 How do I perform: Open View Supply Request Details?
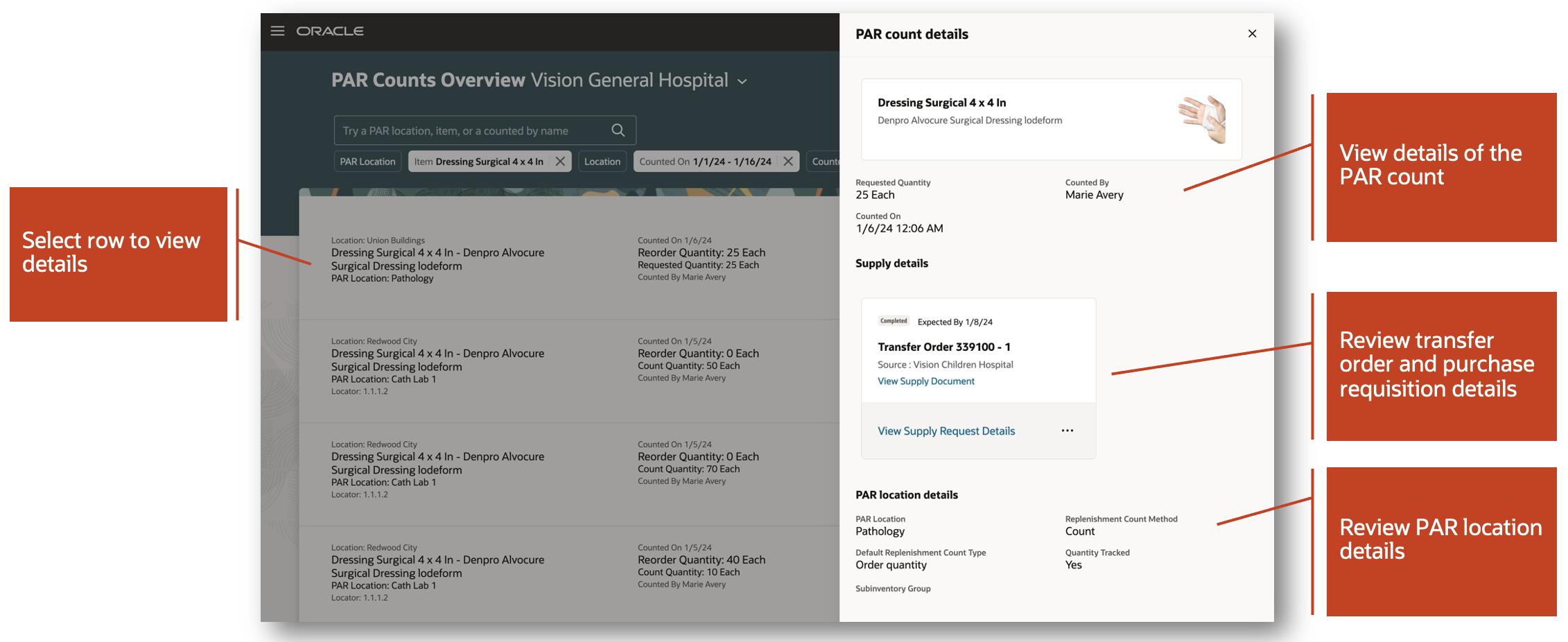(x=946, y=431)
